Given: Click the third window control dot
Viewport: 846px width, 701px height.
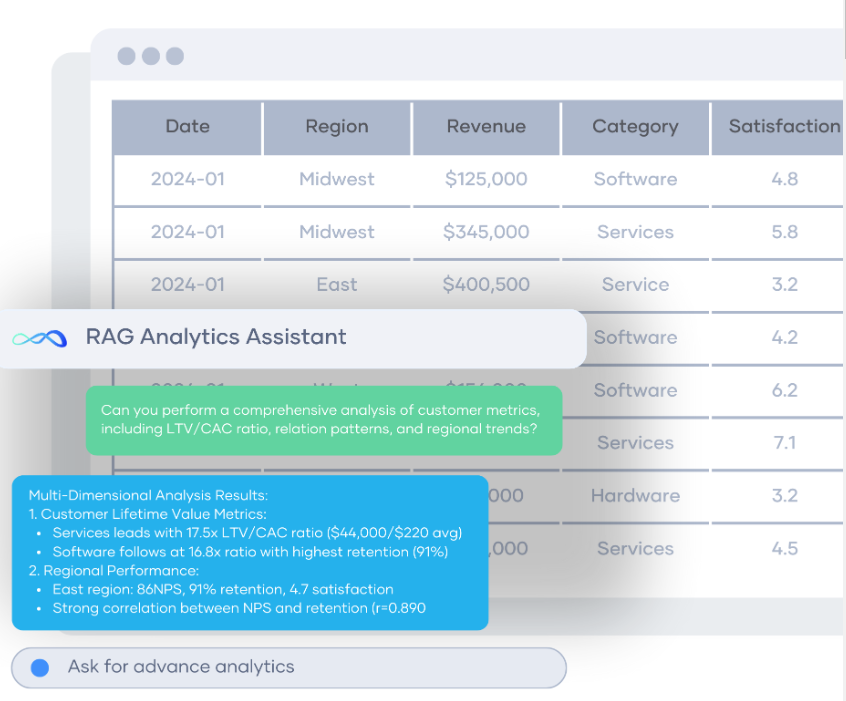Looking at the screenshot, I should pyautogui.click(x=175, y=56).
